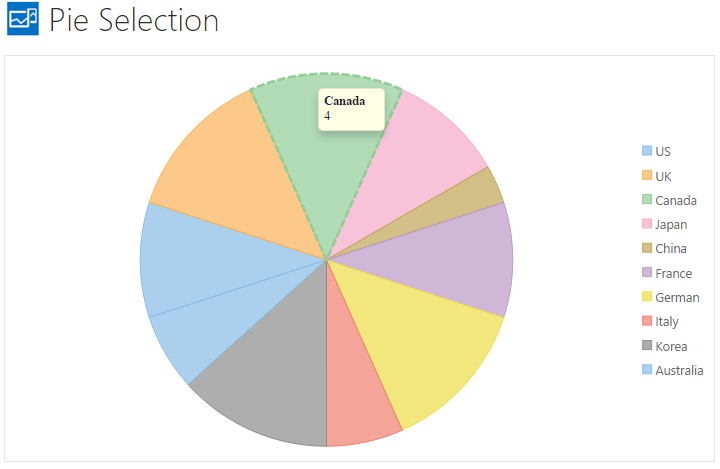
Task: Click the German yellow legend marker
Action: (x=647, y=297)
